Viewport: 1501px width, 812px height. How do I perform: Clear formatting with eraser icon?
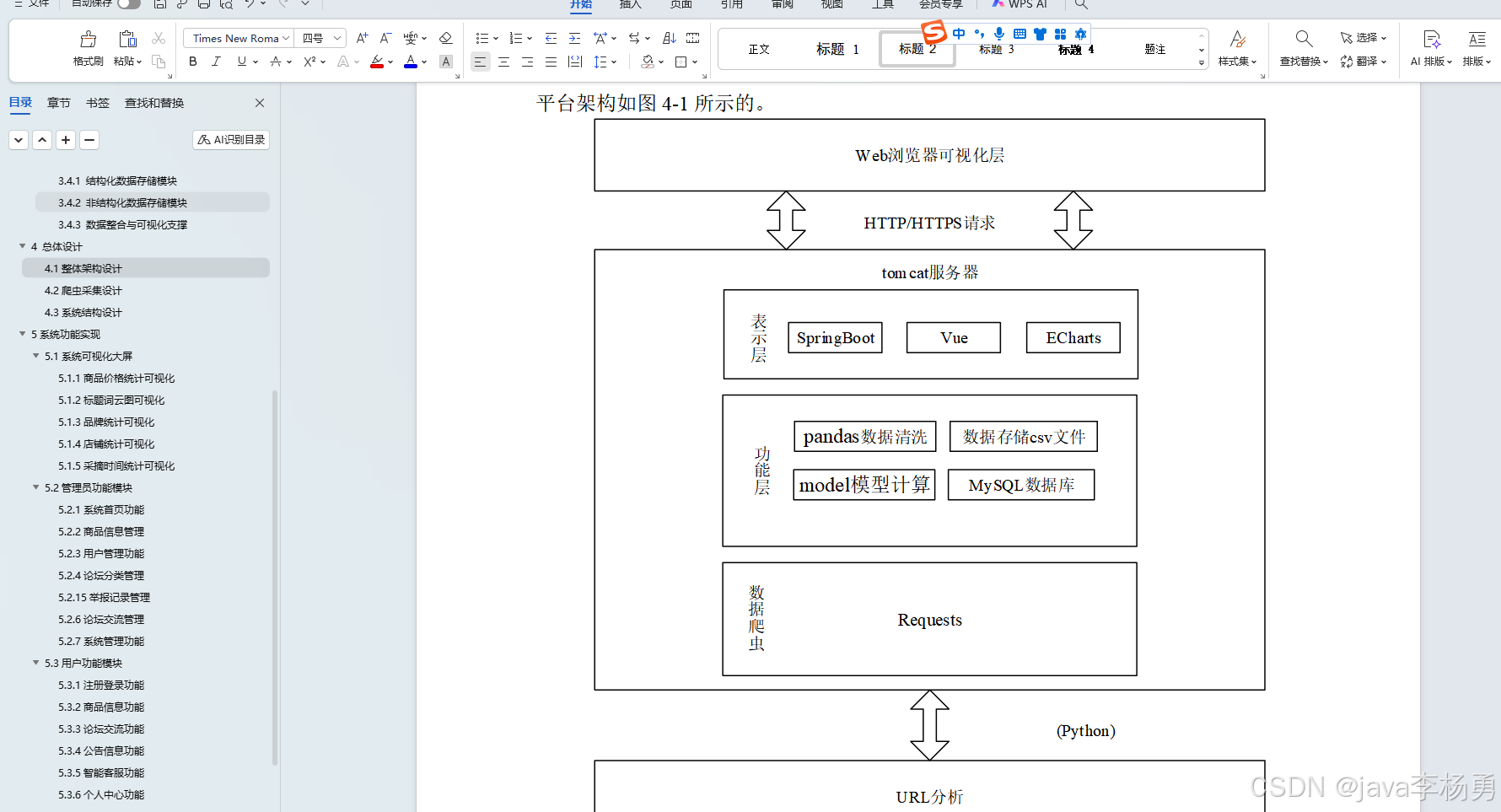[446, 38]
